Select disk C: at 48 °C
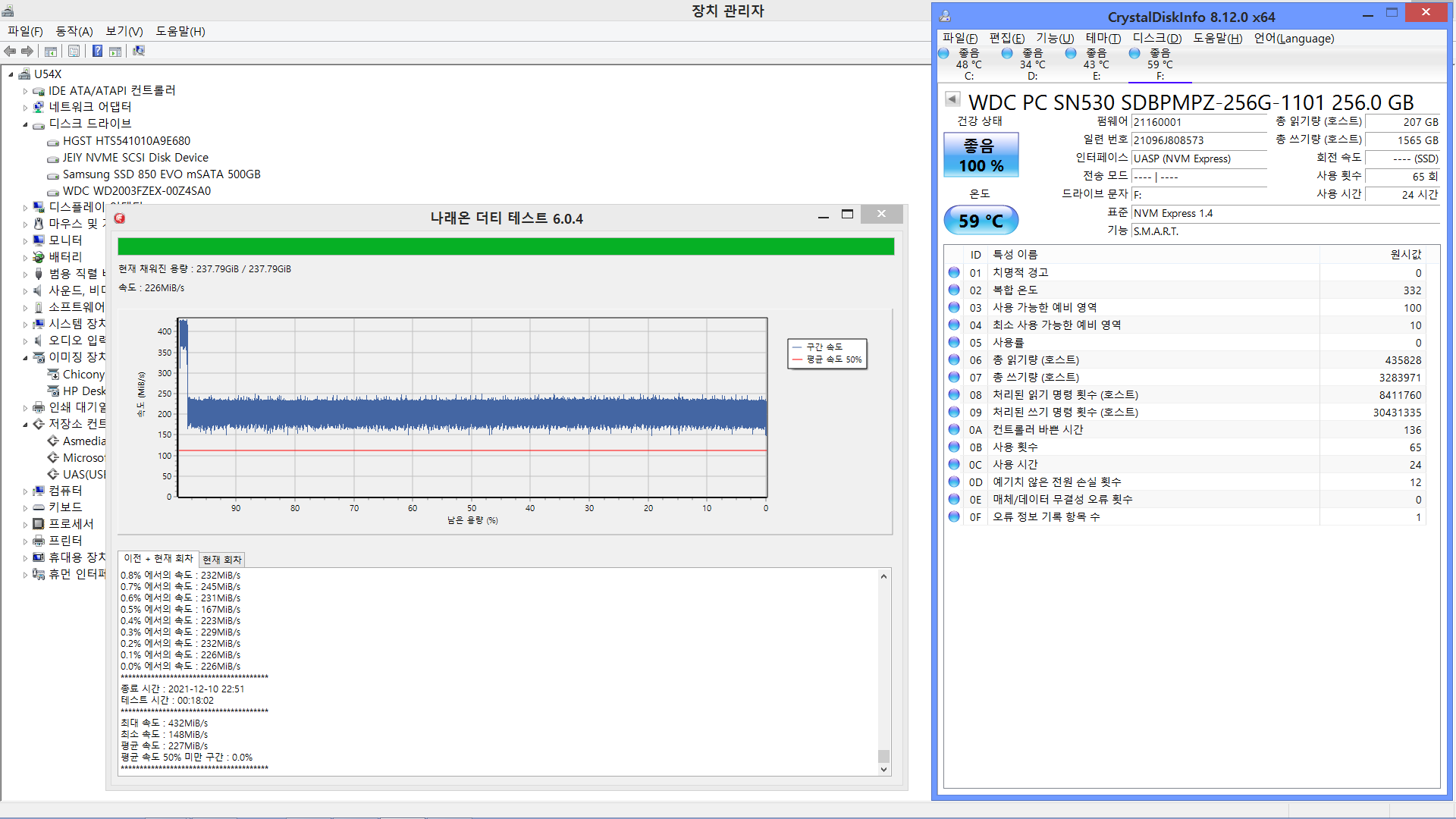Image resolution: width=1456 pixels, height=819 pixels. coord(969,64)
